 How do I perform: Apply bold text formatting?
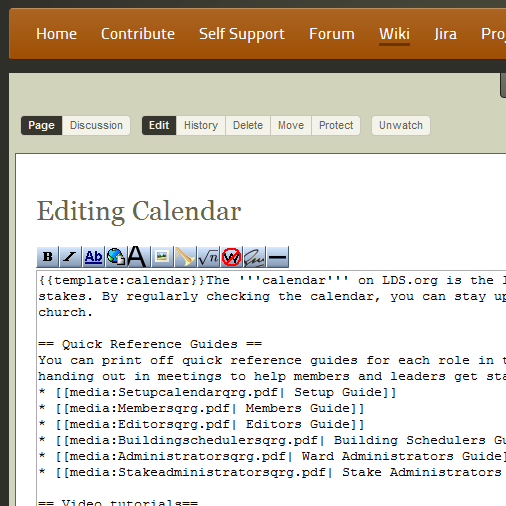48,257
